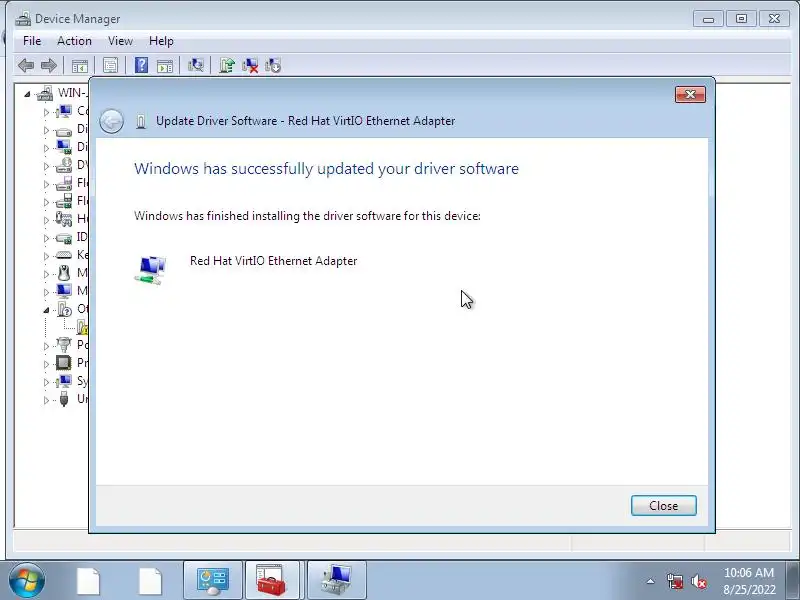This screenshot has width=800, height=600.
Task: Maximize the Device Manager window
Action: click(741, 19)
